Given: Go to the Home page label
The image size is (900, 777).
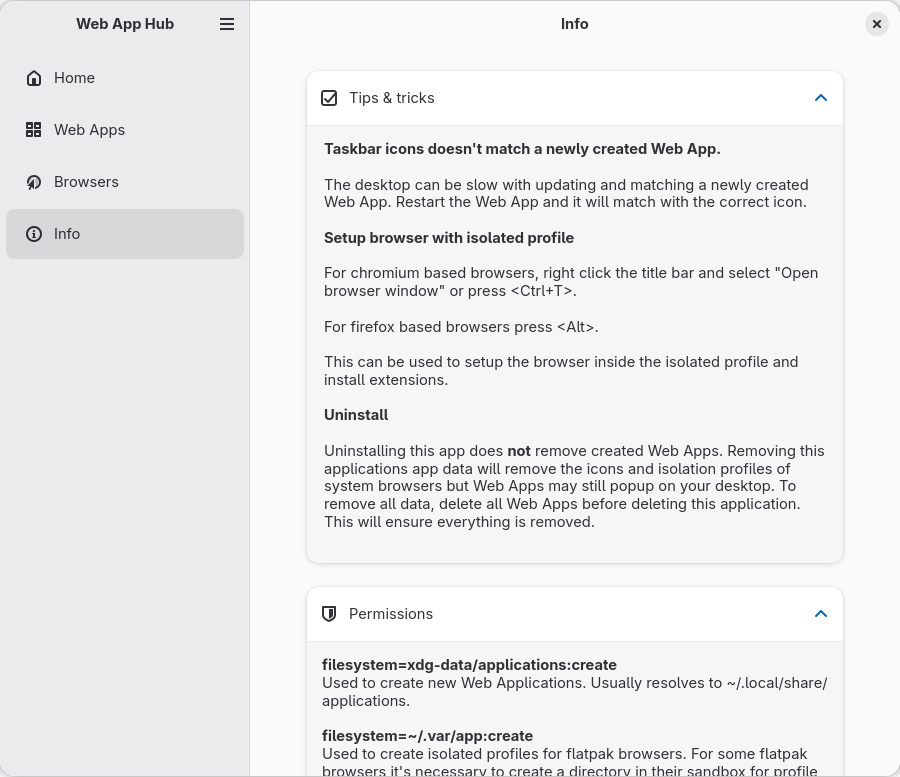Looking at the screenshot, I should (74, 78).
